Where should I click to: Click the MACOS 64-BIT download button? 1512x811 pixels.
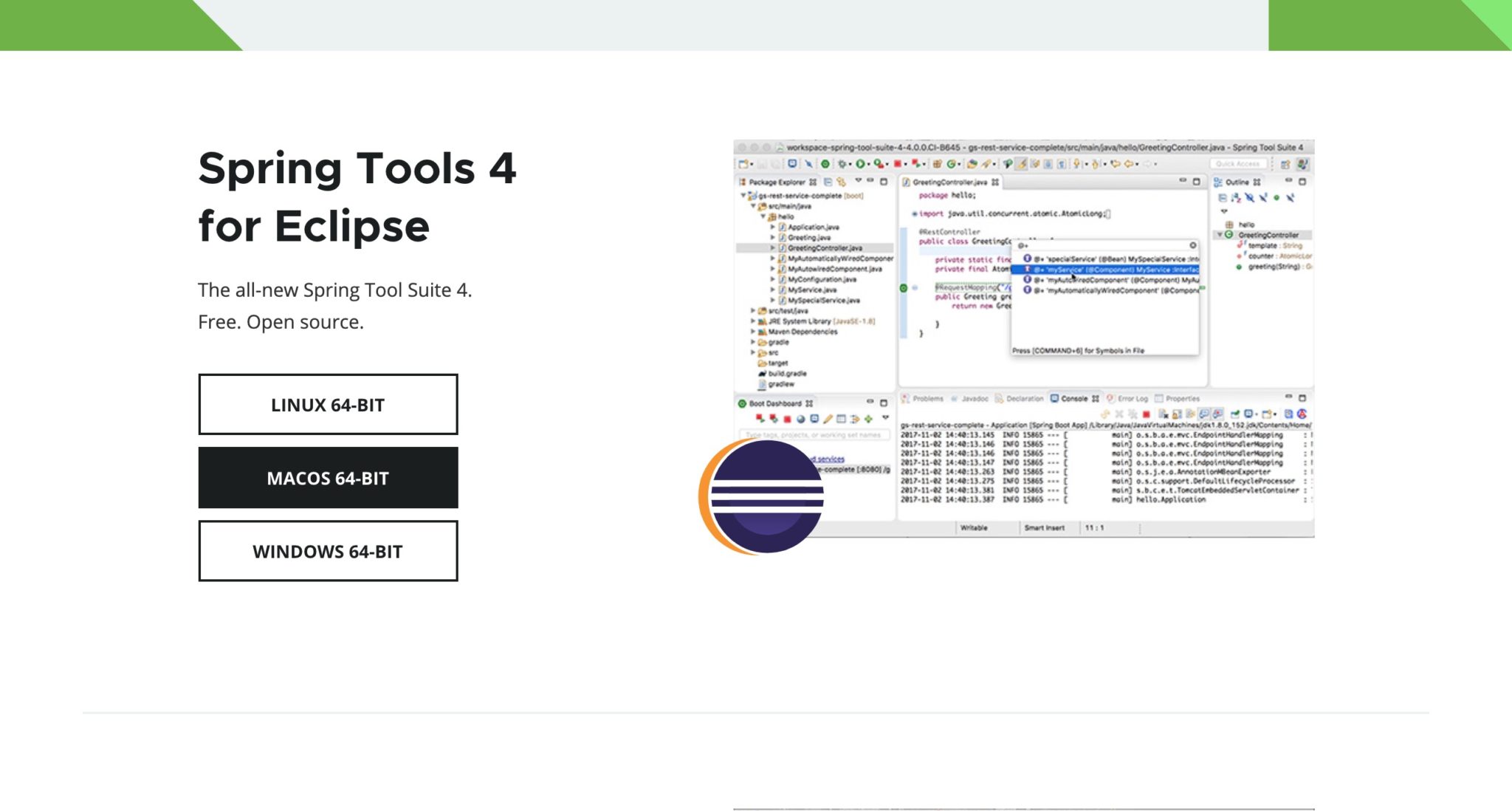coord(328,478)
